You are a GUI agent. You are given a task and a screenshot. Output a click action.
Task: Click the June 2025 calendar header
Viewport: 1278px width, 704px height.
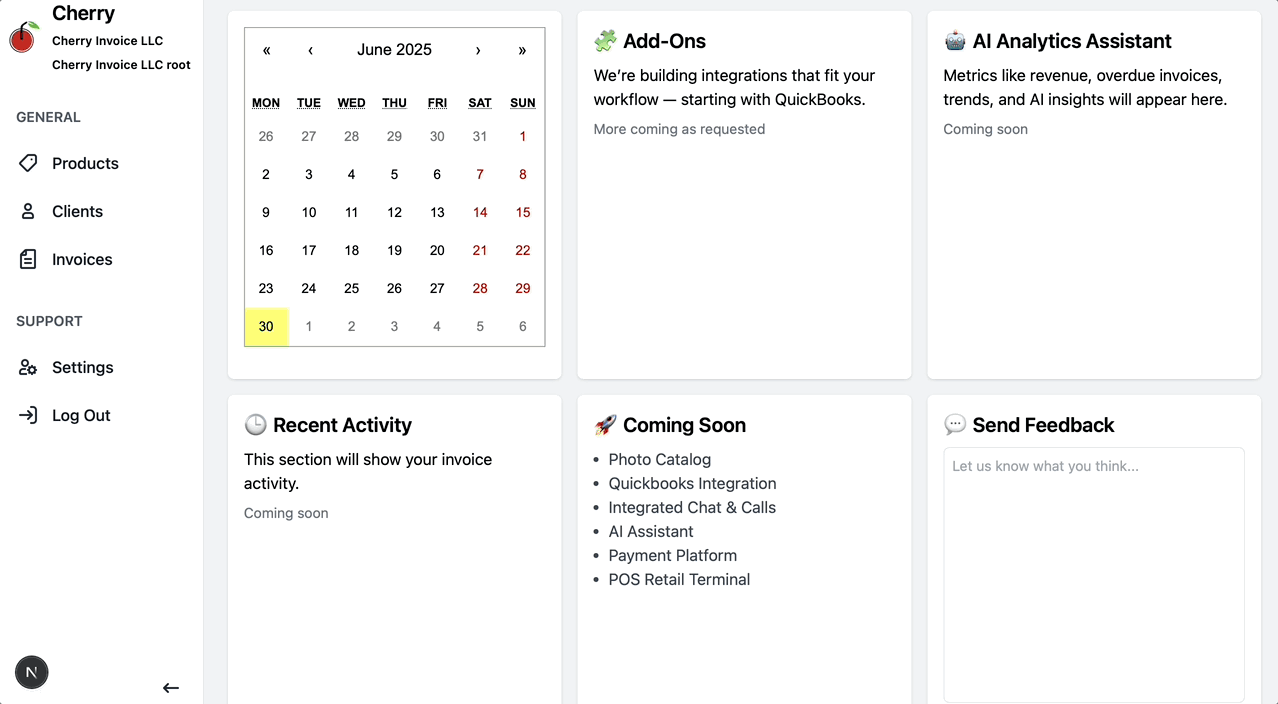[394, 50]
